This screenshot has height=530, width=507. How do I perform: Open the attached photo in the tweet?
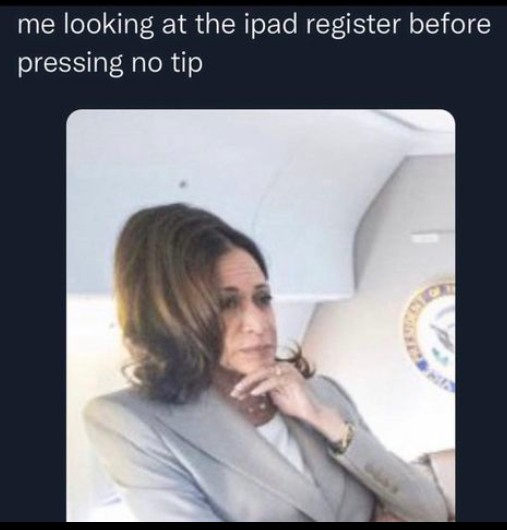pos(261,315)
